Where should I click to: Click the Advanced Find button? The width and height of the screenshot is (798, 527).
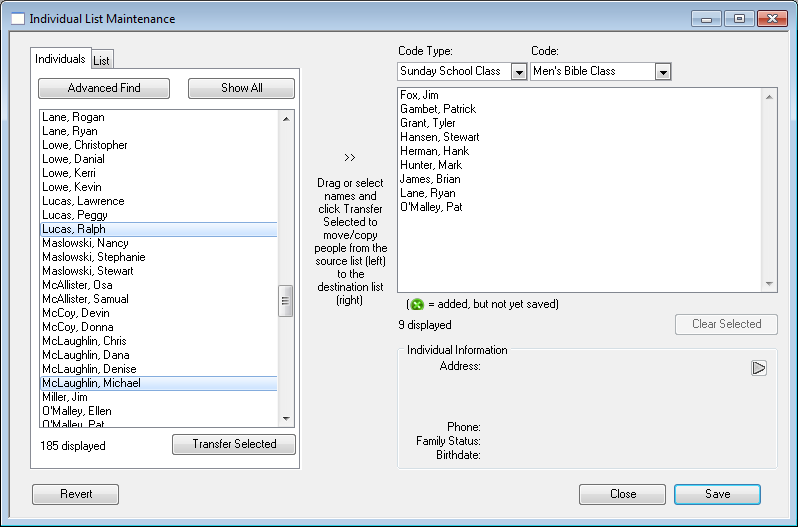104,88
